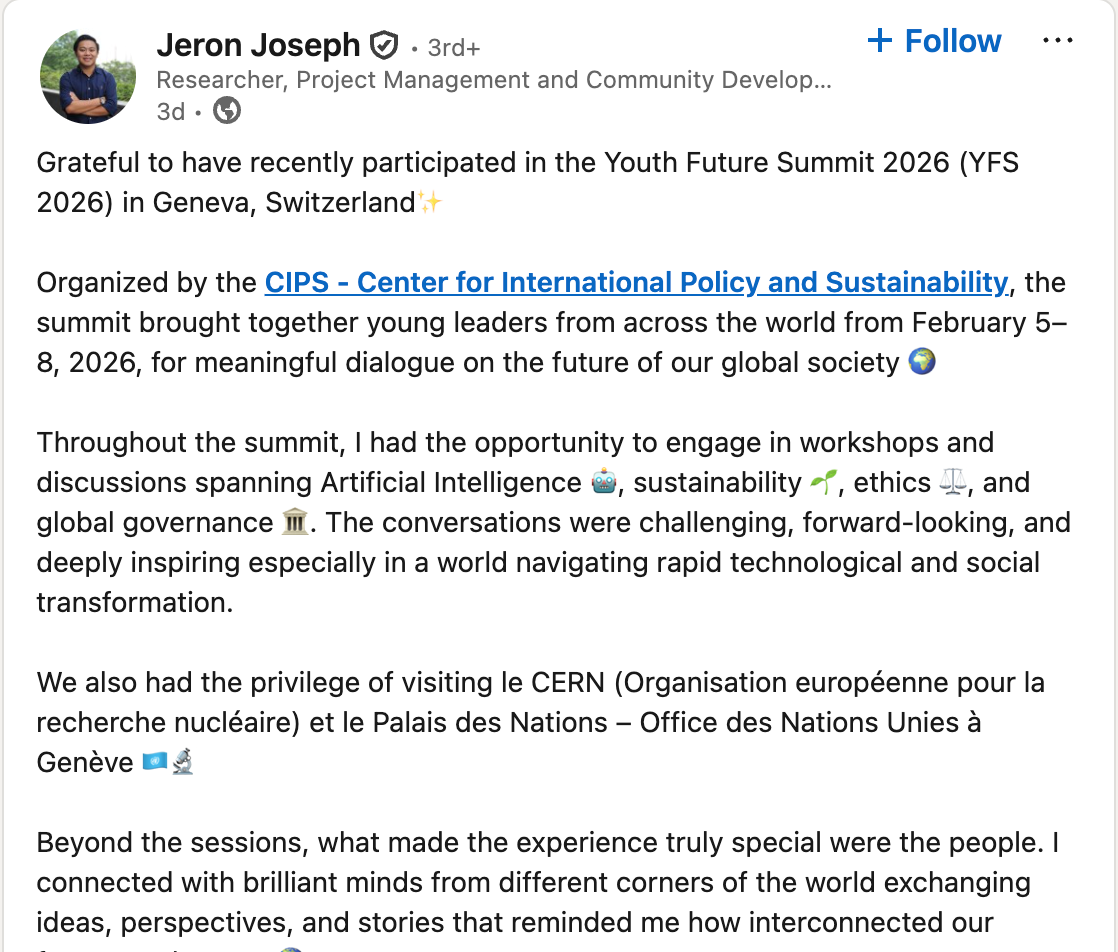Screen dimensions: 1118x952
Task: Click Jeron Joseph's profile photo
Action: (87, 76)
